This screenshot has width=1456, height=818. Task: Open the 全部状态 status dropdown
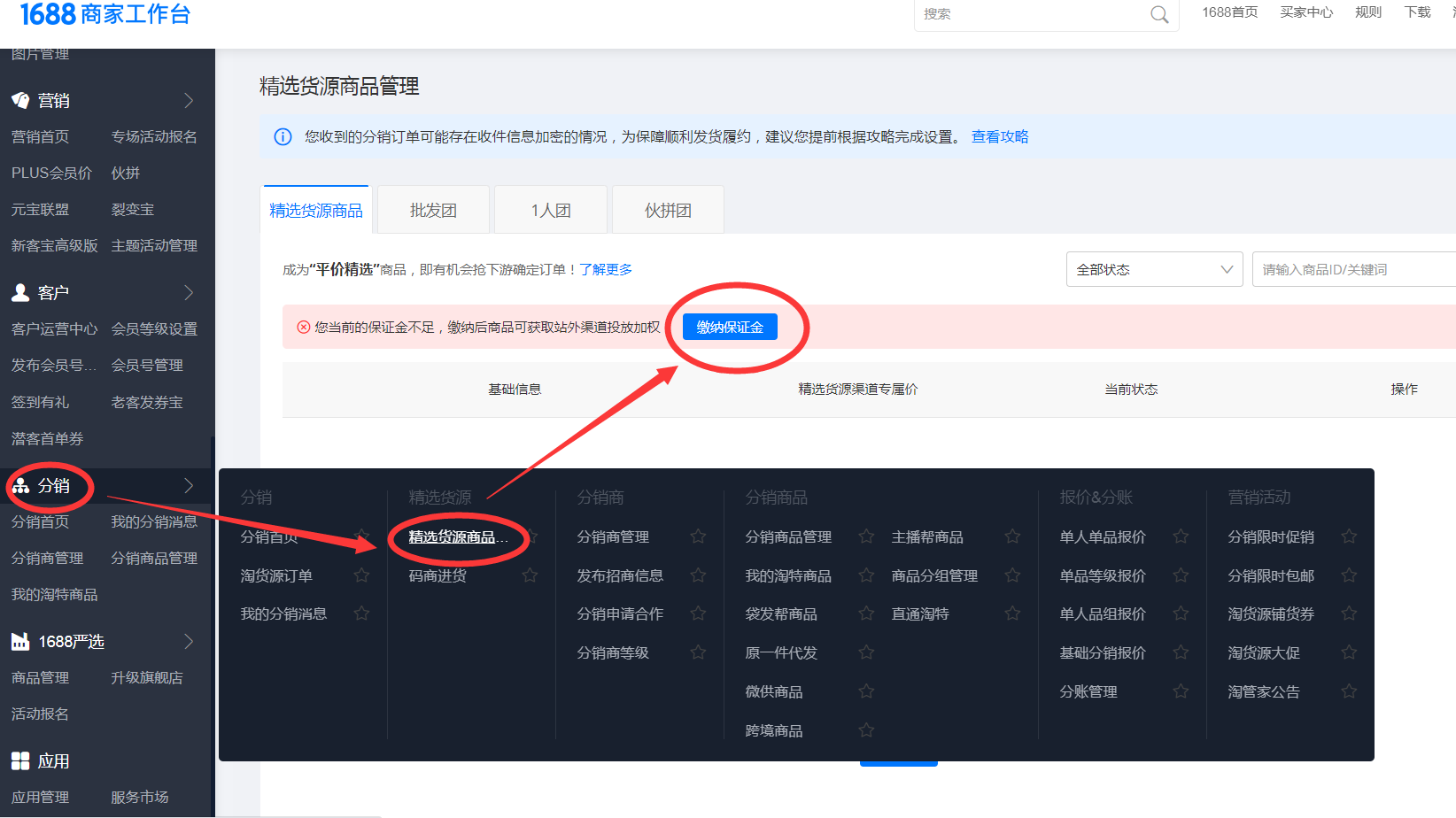(1153, 270)
